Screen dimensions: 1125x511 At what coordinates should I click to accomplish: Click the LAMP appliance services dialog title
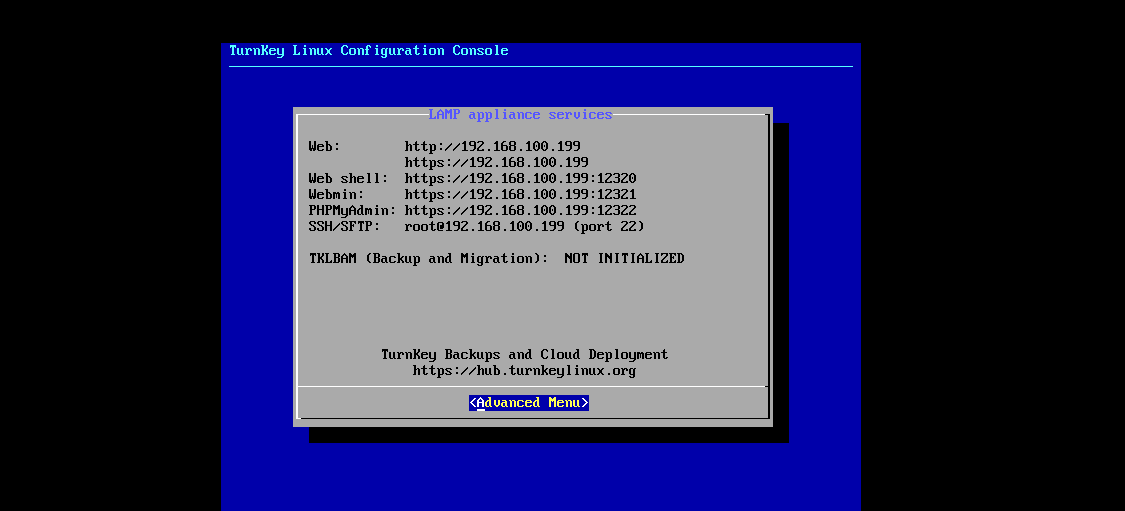(520, 115)
